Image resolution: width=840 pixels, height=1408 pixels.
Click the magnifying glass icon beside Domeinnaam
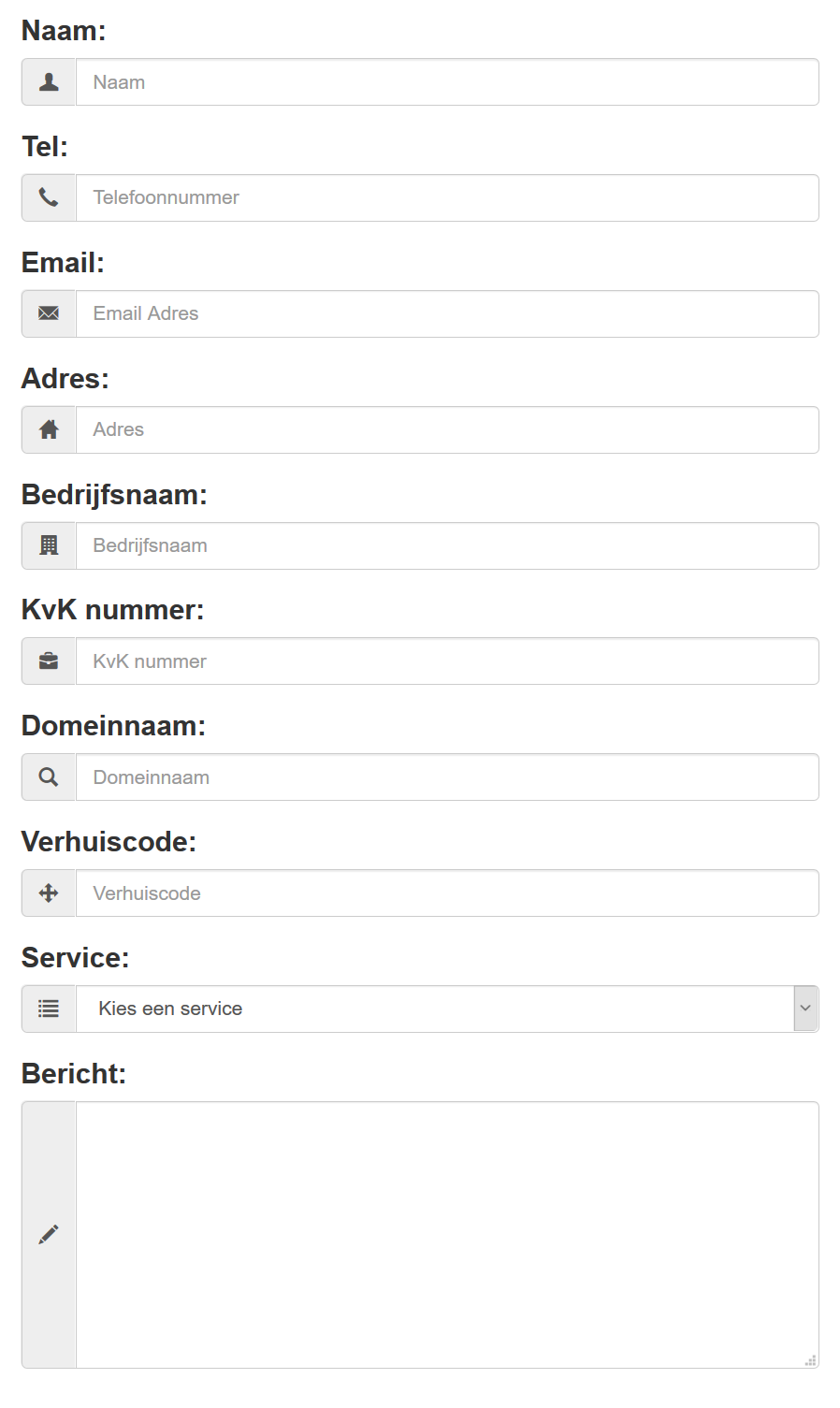48,777
